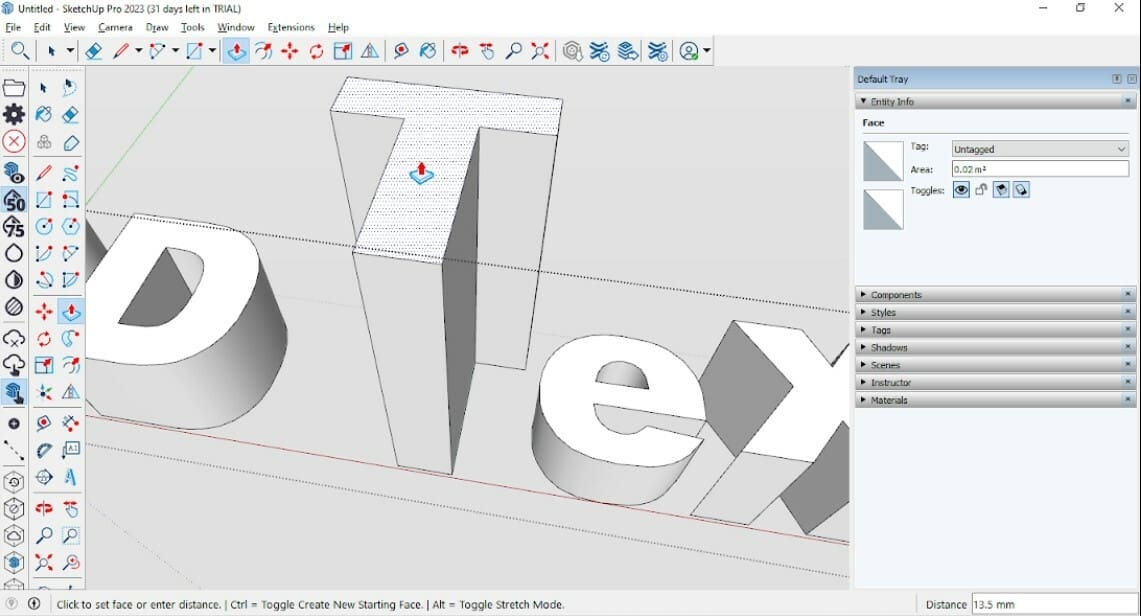The image size is (1141, 616).
Task: Open the Select tool dropdown arrow in top toolbar
Action: point(70,51)
